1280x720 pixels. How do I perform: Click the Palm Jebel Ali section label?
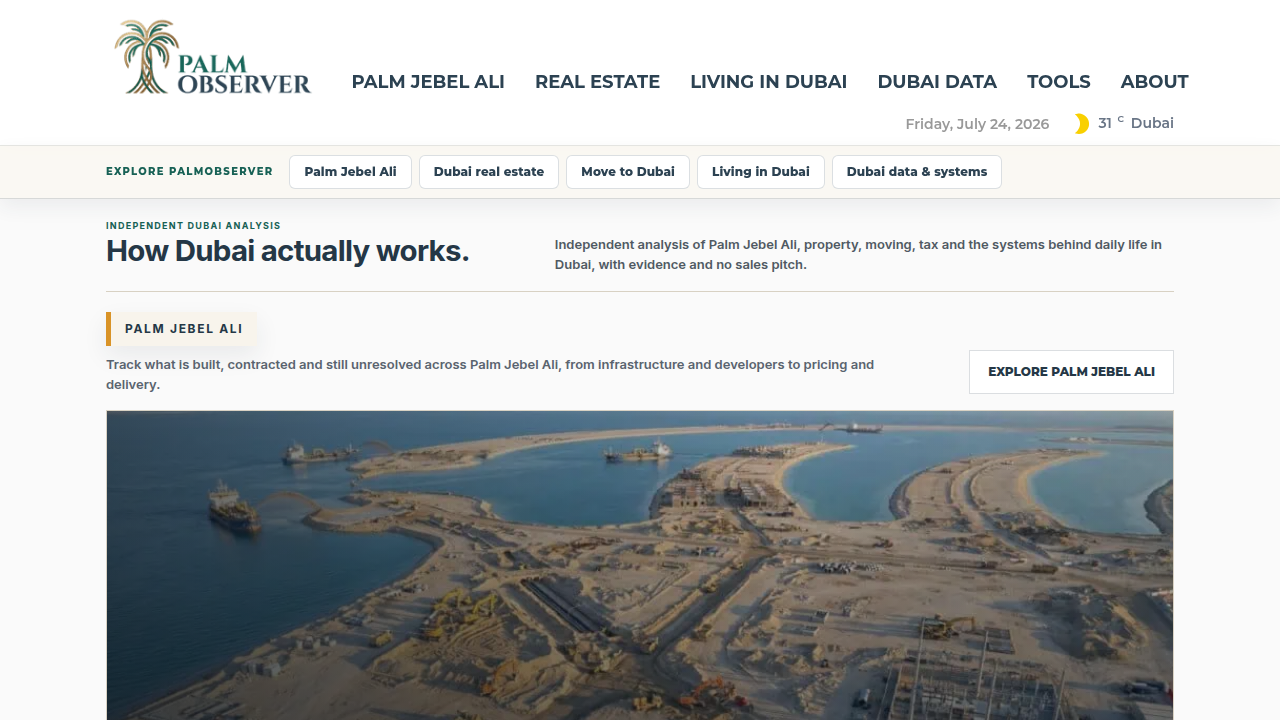coord(182,329)
